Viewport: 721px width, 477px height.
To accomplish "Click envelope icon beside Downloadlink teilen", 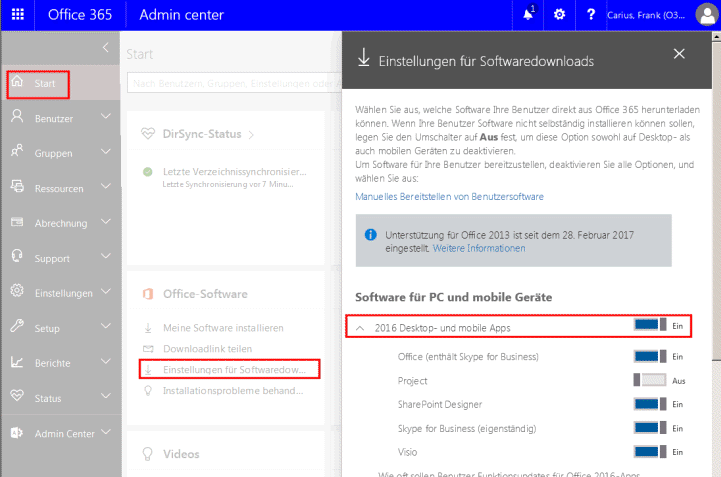I will [x=148, y=349].
